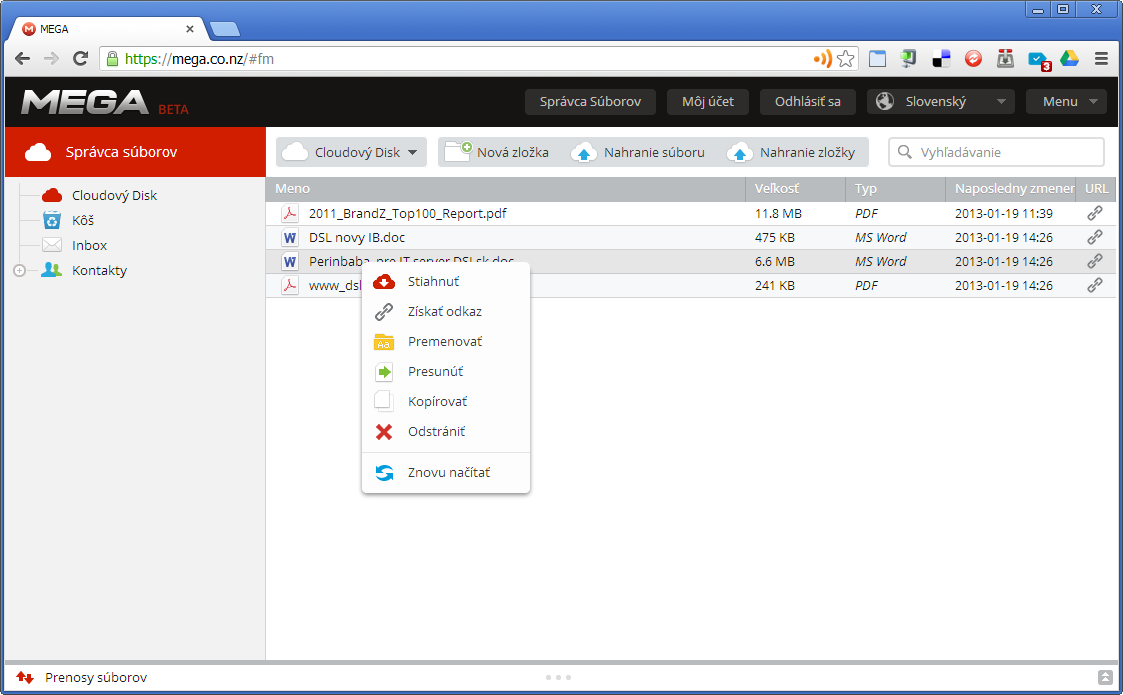Sort files by Meno column header
Screen dimensions: 1123x695
(506, 188)
